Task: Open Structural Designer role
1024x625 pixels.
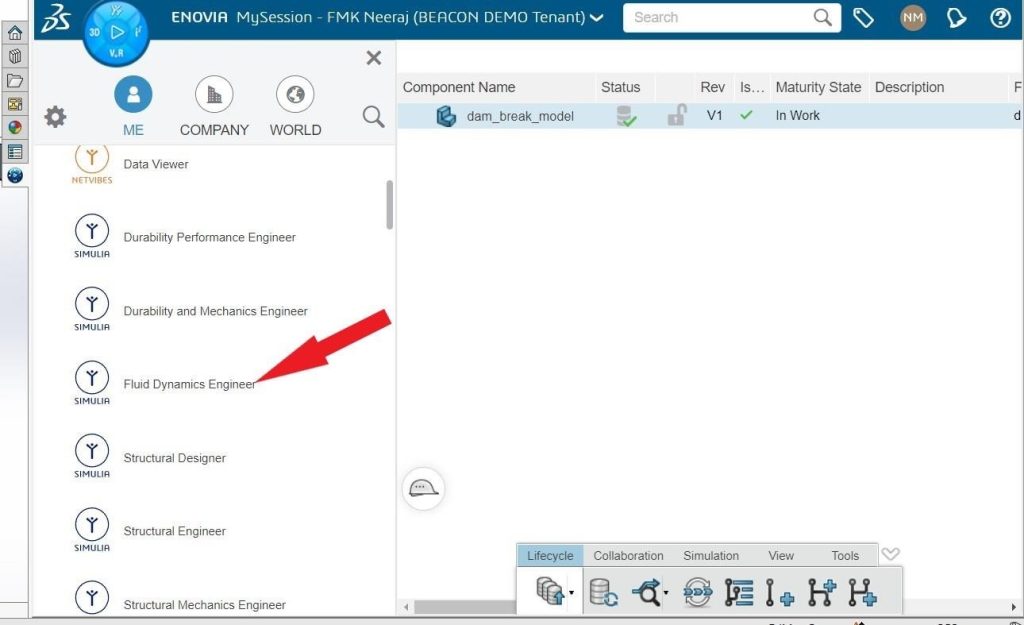Action: pos(174,458)
